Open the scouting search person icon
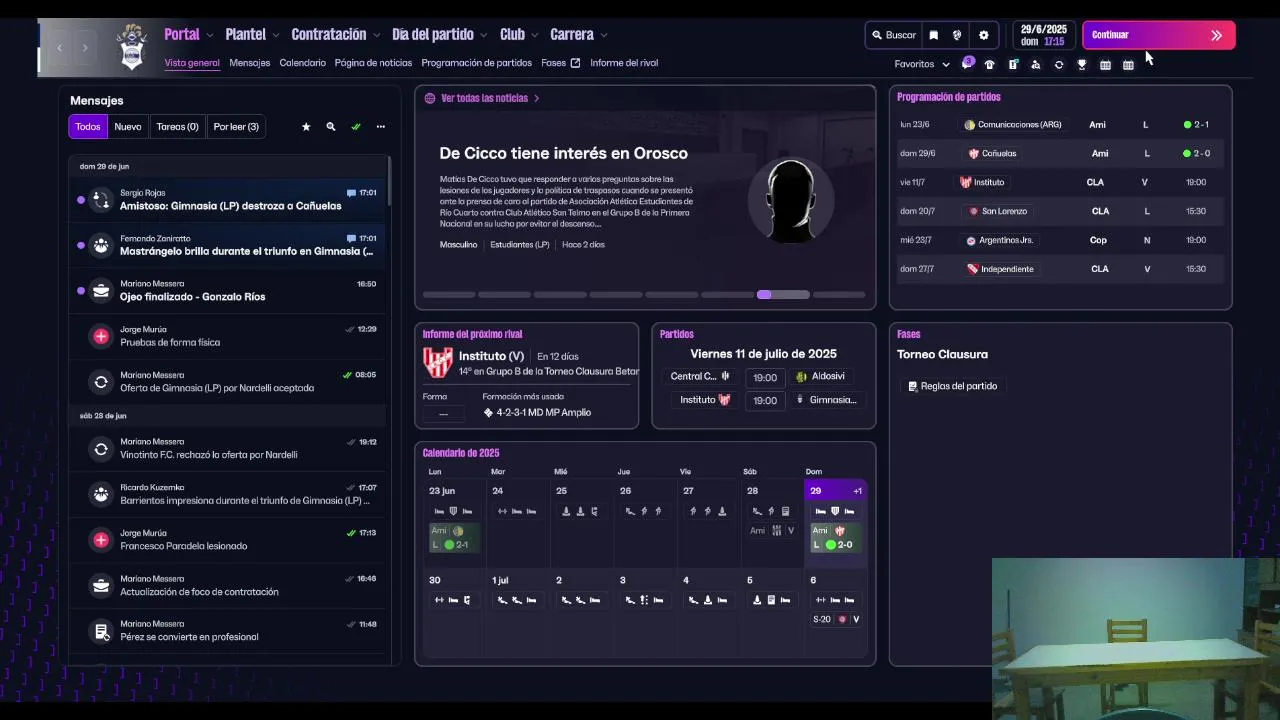This screenshot has height=720, width=1280. pyautogui.click(x=1036, y=64)
